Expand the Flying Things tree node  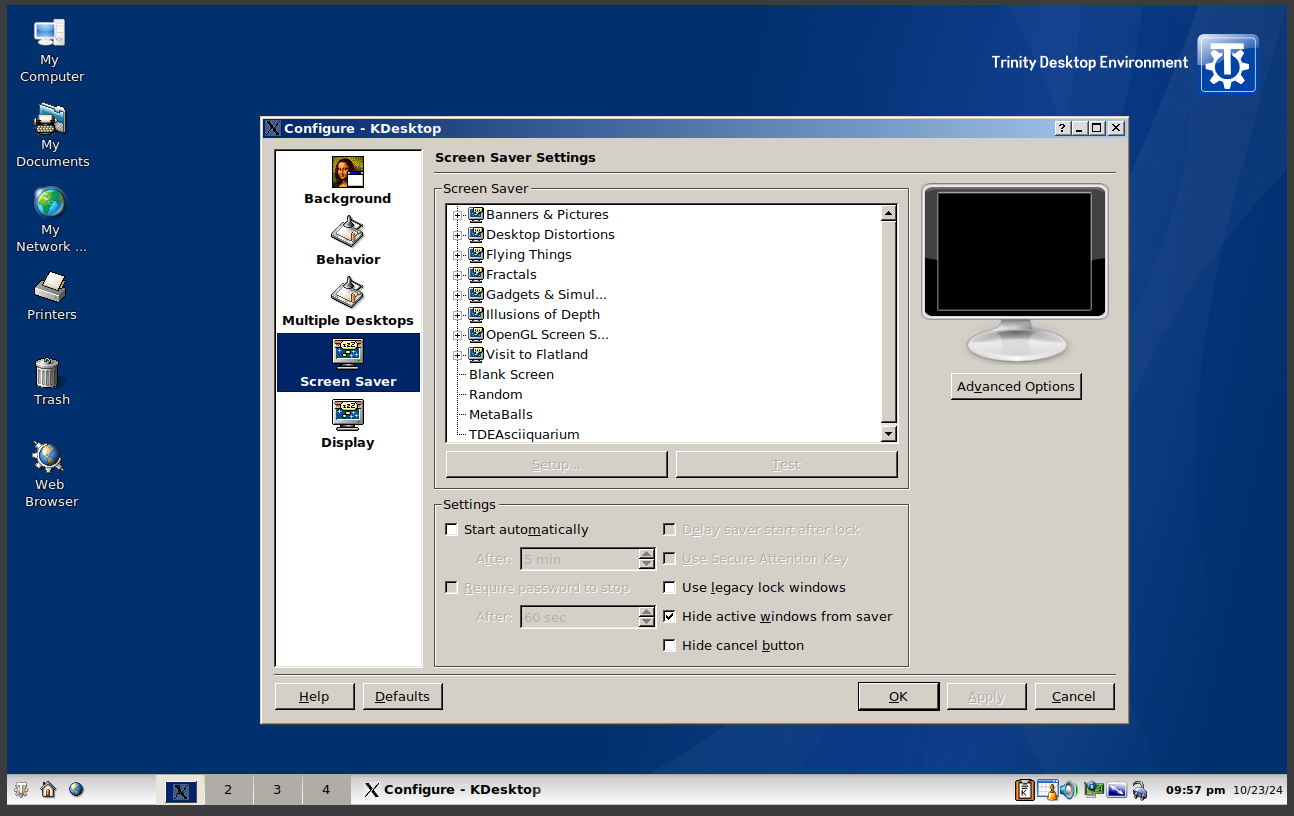[x=458, y=255]
